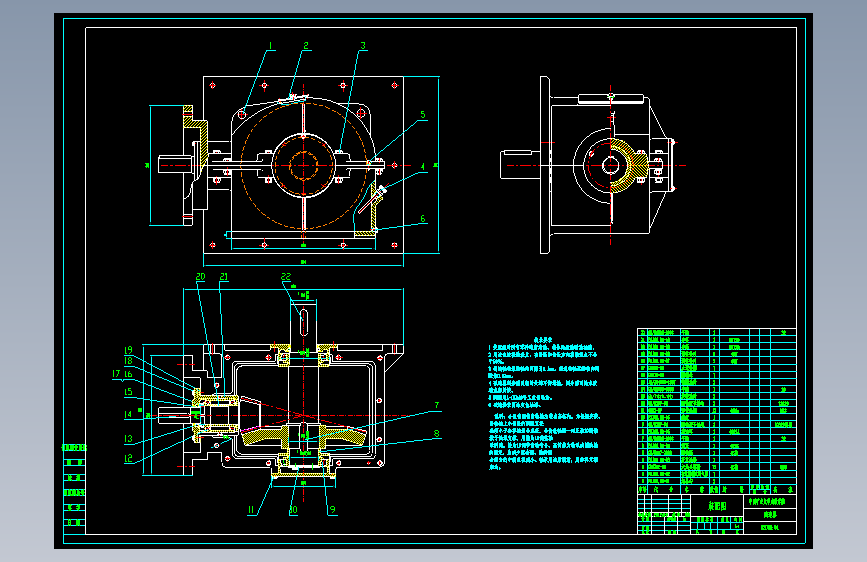Click part callout number 21

(223, 277)
